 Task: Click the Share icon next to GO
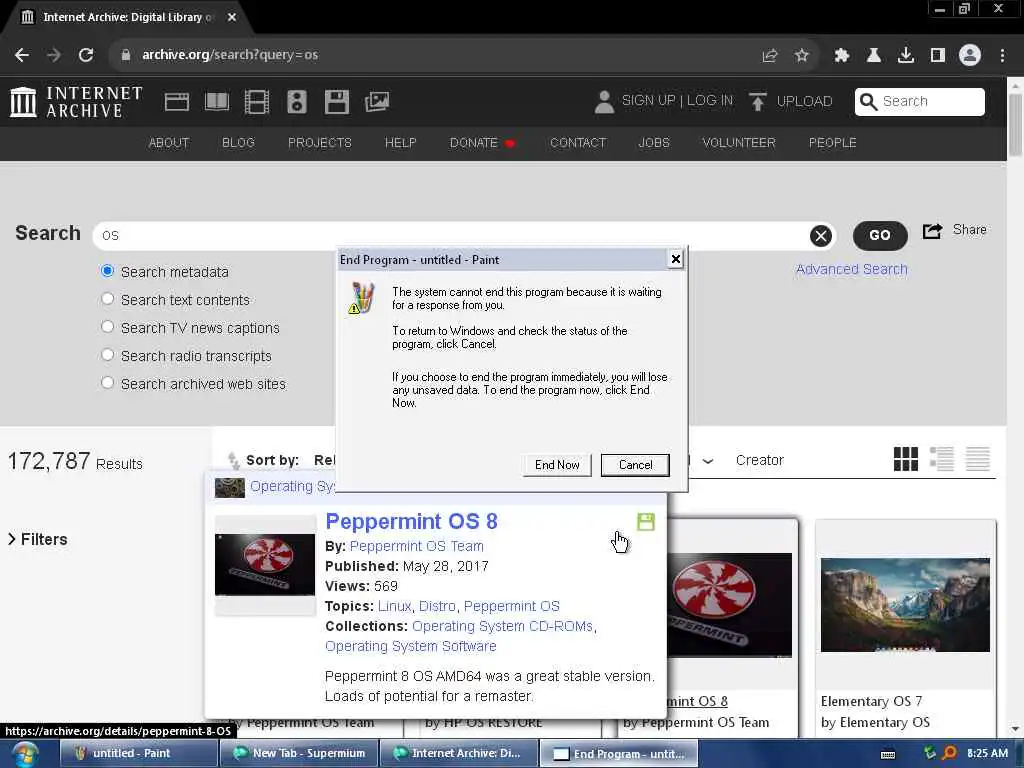933,231
